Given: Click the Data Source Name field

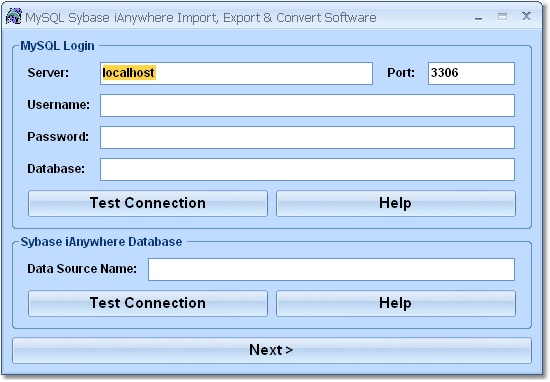Looking at the screenshot, I should pos(331,269).
